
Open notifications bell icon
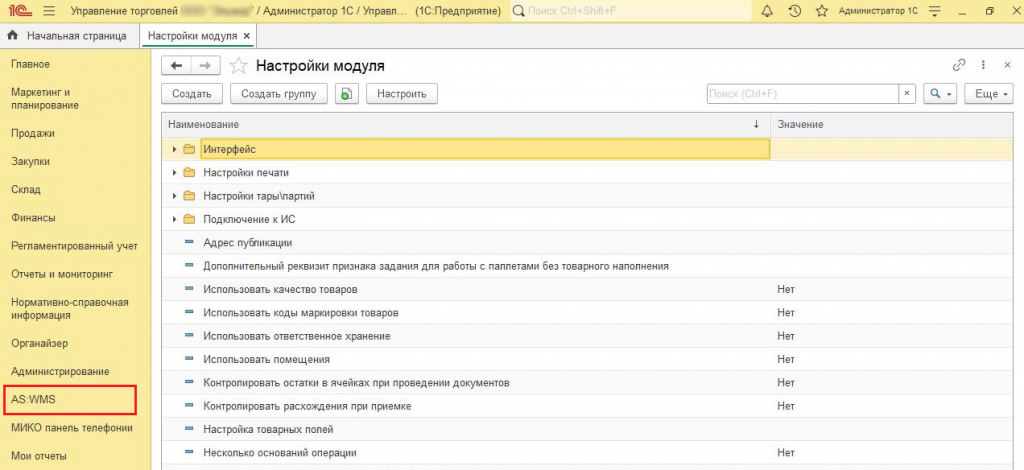[x=767, y=11]
